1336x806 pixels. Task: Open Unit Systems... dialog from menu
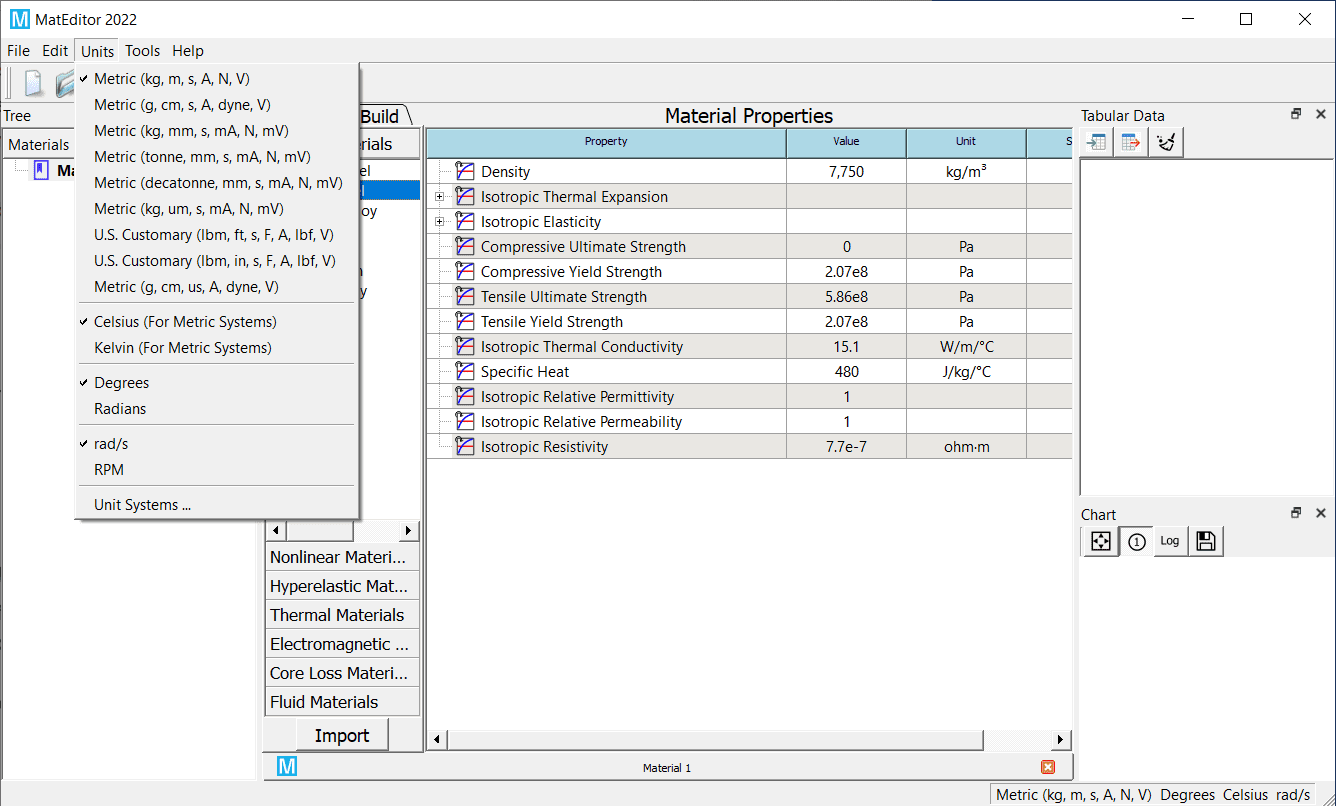pyautogui.click(x=217, y=505)
